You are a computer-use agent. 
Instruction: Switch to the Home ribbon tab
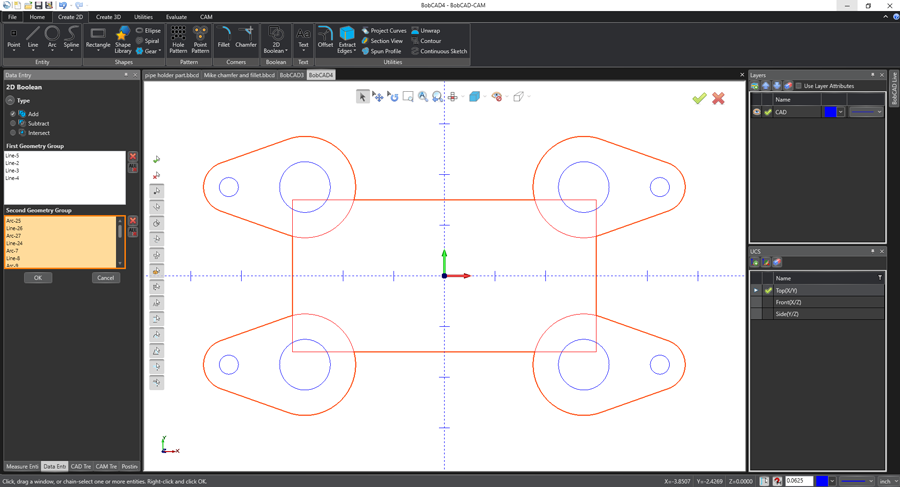pyautogui.click(x=37, y=17)
